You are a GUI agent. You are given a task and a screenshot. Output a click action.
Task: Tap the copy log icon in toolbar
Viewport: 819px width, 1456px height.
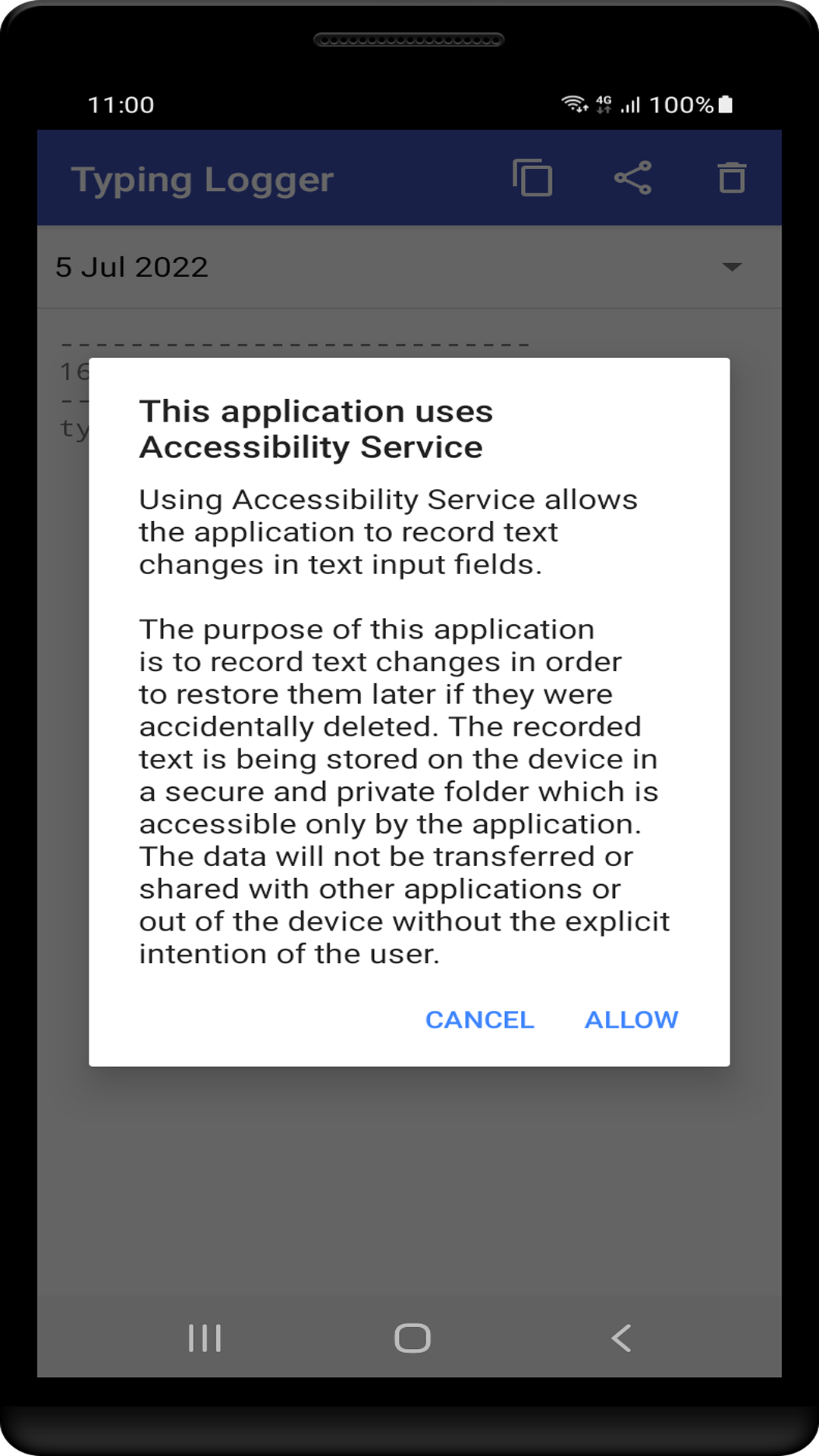click(x=532, y=178)
